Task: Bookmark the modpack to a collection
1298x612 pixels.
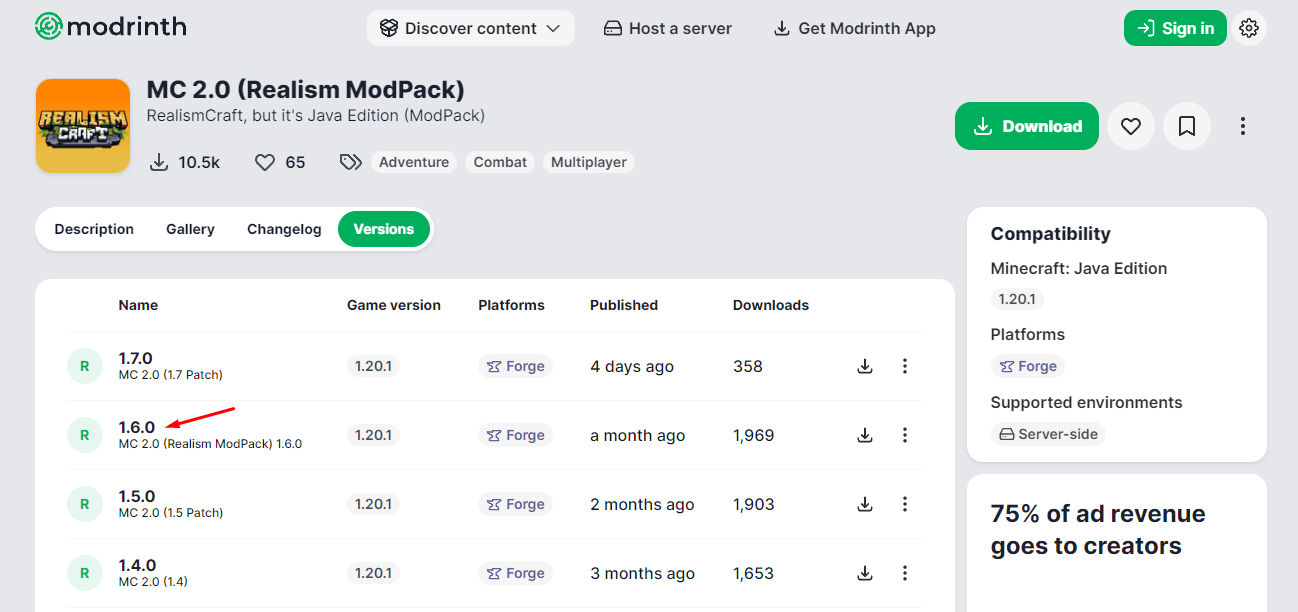Action: pyautogui.click(x=1187, y=126)
